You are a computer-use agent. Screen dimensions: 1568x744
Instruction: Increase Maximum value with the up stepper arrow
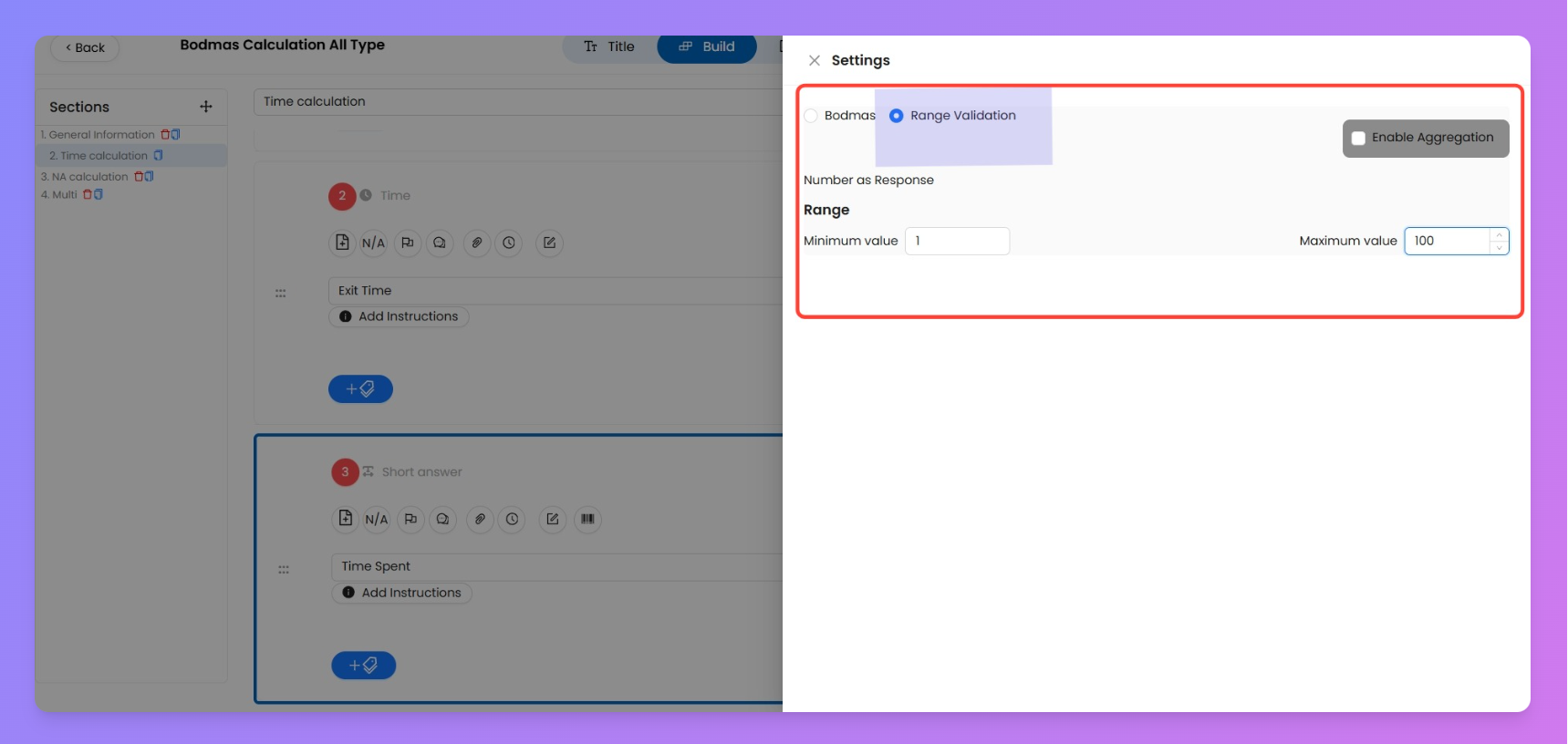coord(1499,235)
